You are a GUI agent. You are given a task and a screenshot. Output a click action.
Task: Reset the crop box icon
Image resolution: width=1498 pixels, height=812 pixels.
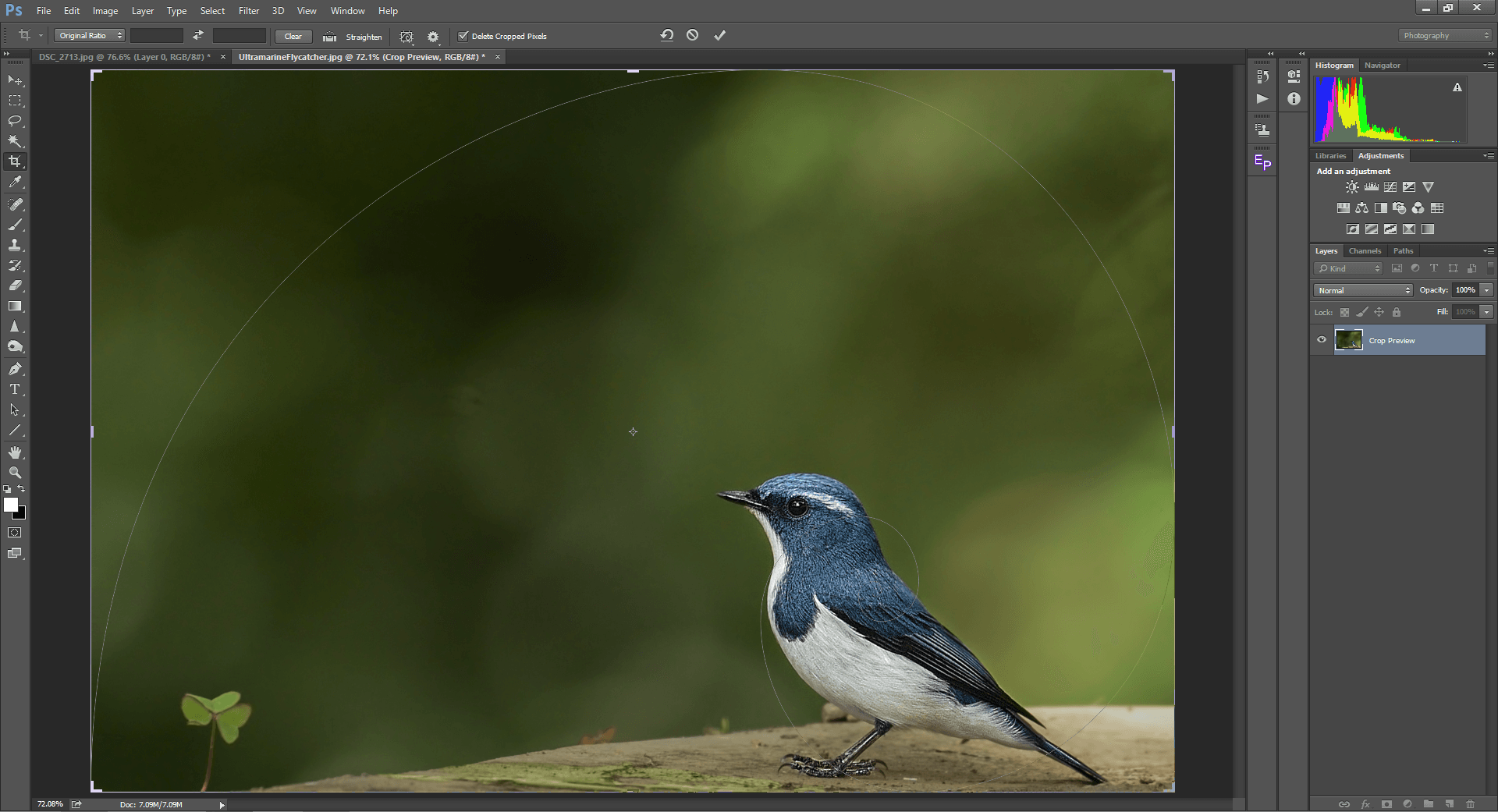click(x=666, y=35)
